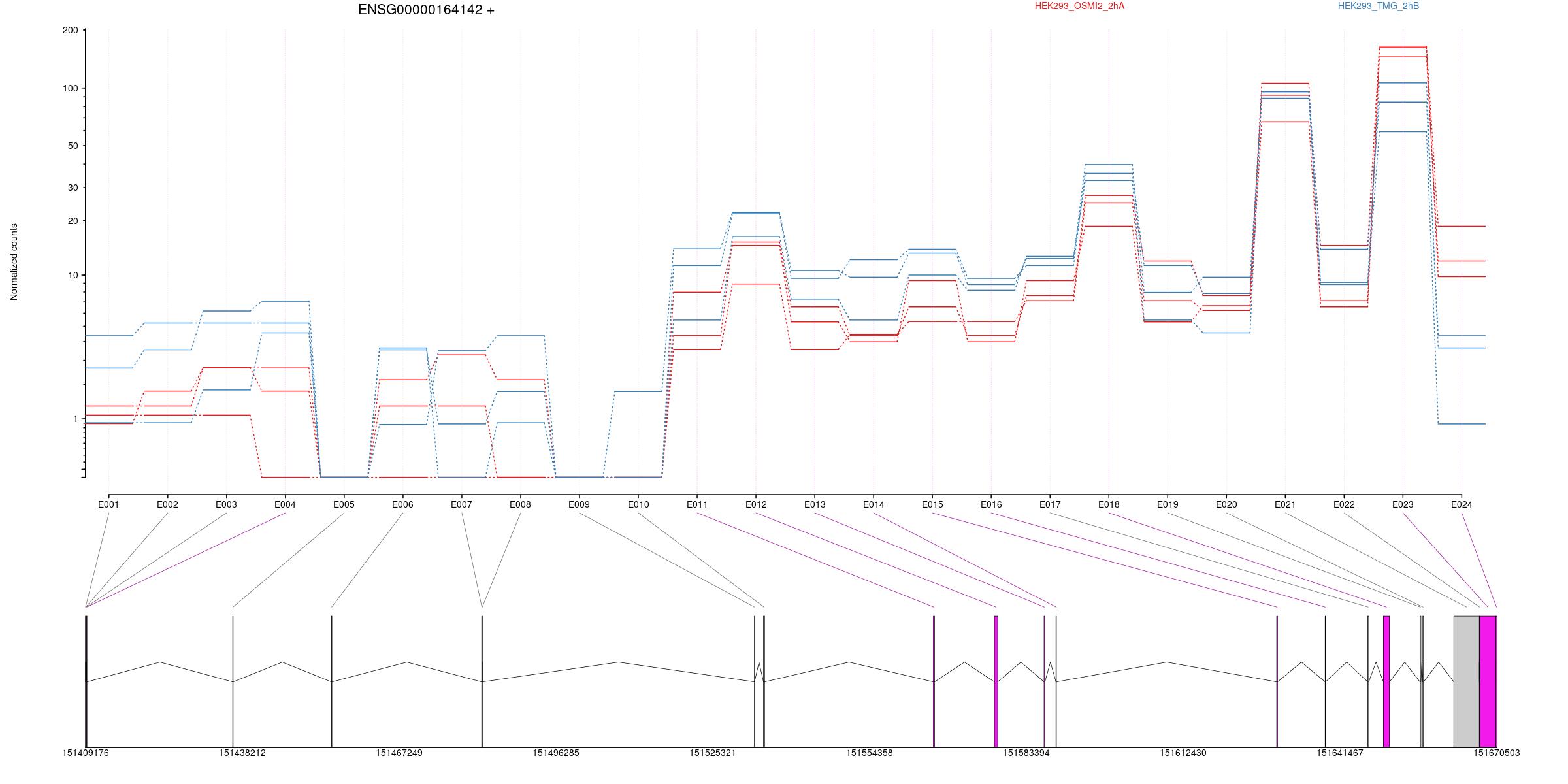Click genomic coordinate 151409176
This screenshot has height=784, width=1568.
pos(86,753)
